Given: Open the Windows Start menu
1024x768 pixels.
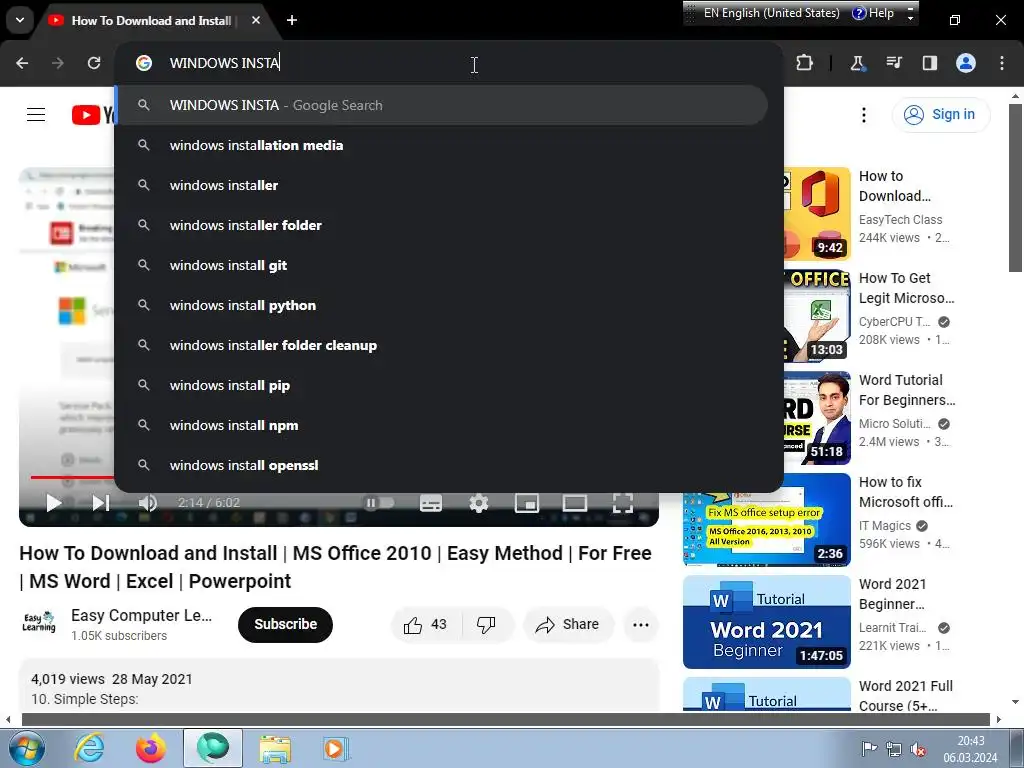Looking at the screenshot, I should point(25,748).
